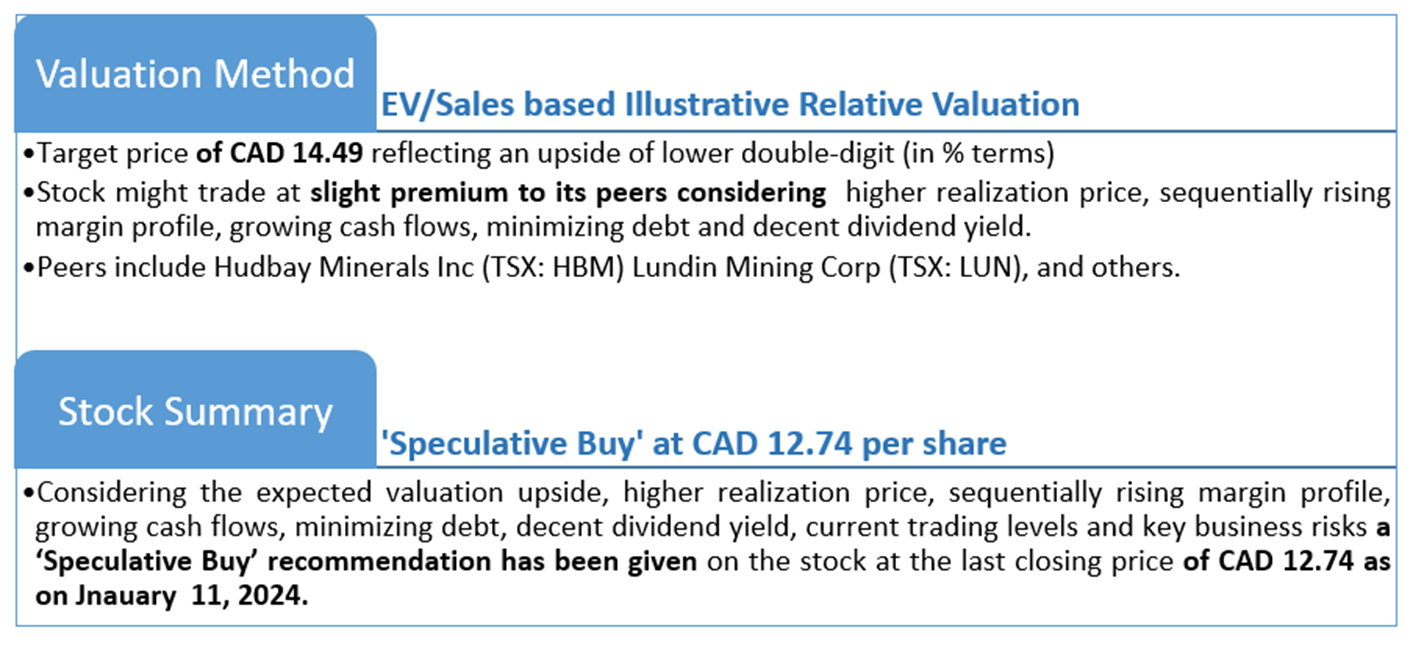
Task: Click the bullet before 'Peers include'
Action: pyautogui.click(x=28, y=270)
